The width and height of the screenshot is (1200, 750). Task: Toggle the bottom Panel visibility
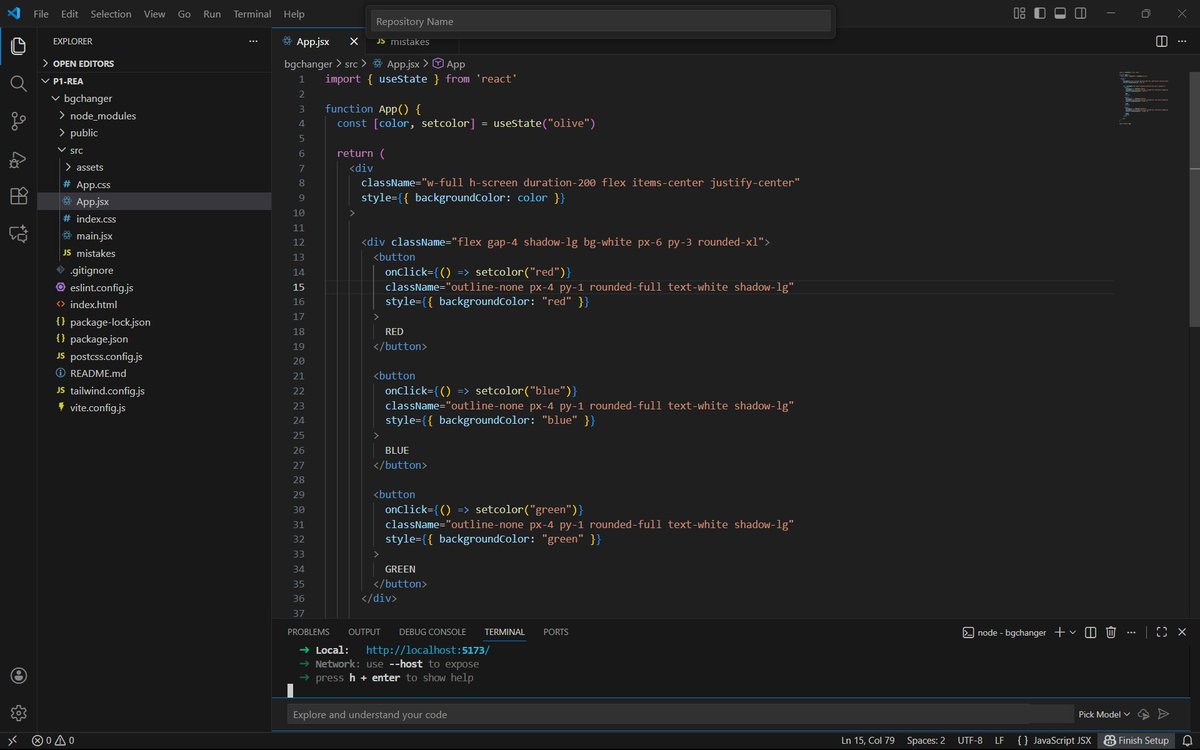(x=1060, y=13)
